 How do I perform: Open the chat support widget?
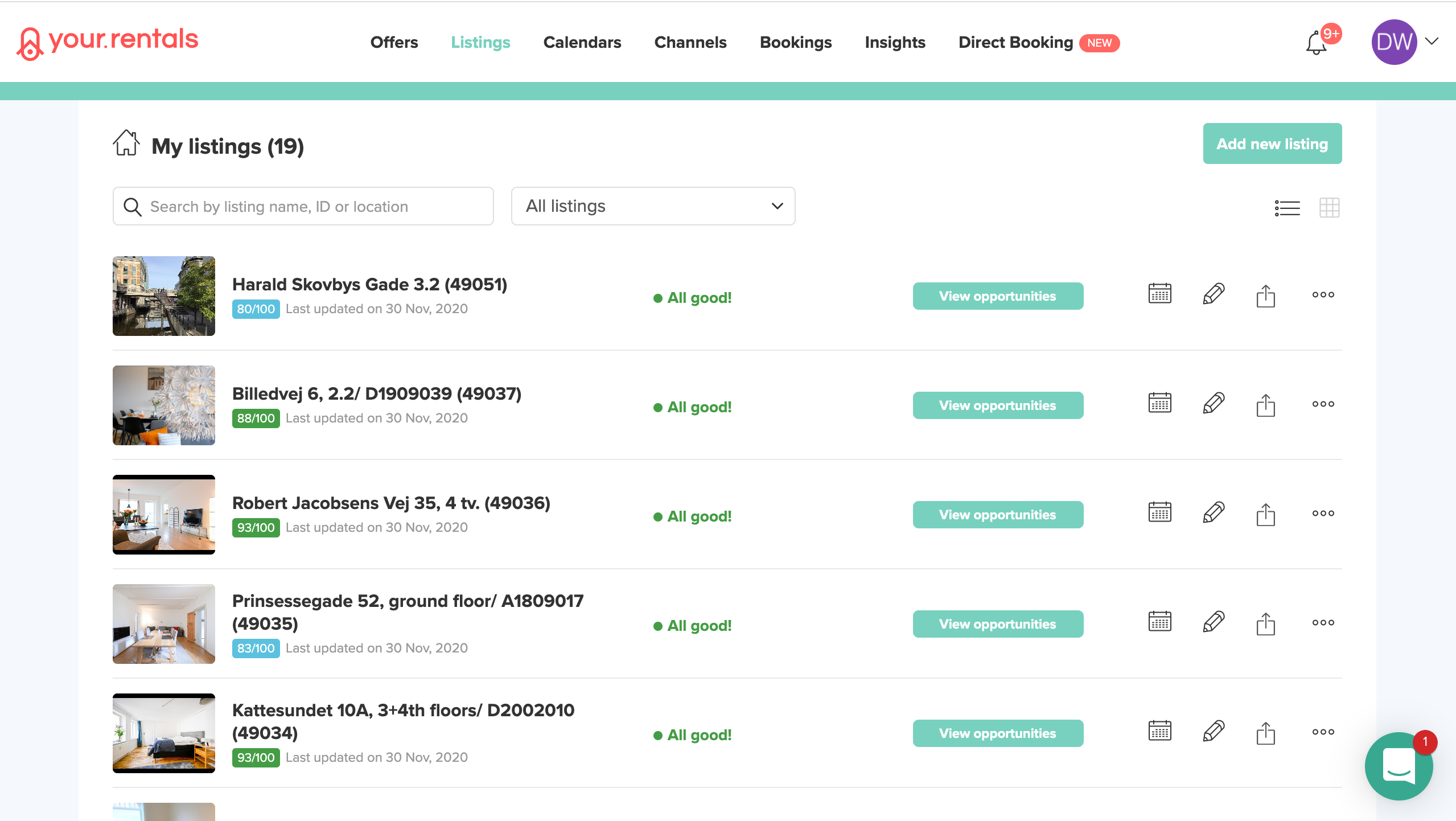point(1399,766)
